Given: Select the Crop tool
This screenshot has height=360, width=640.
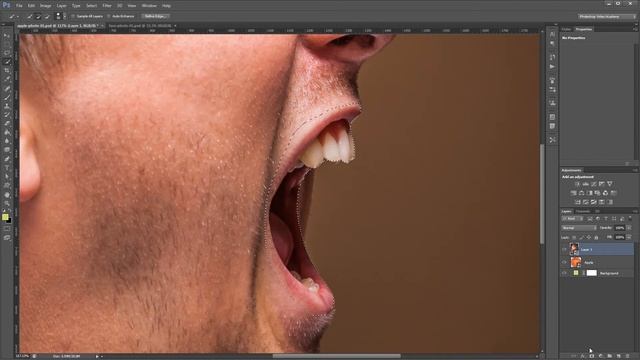Looking at the screenshot, I should click(7, 71).
